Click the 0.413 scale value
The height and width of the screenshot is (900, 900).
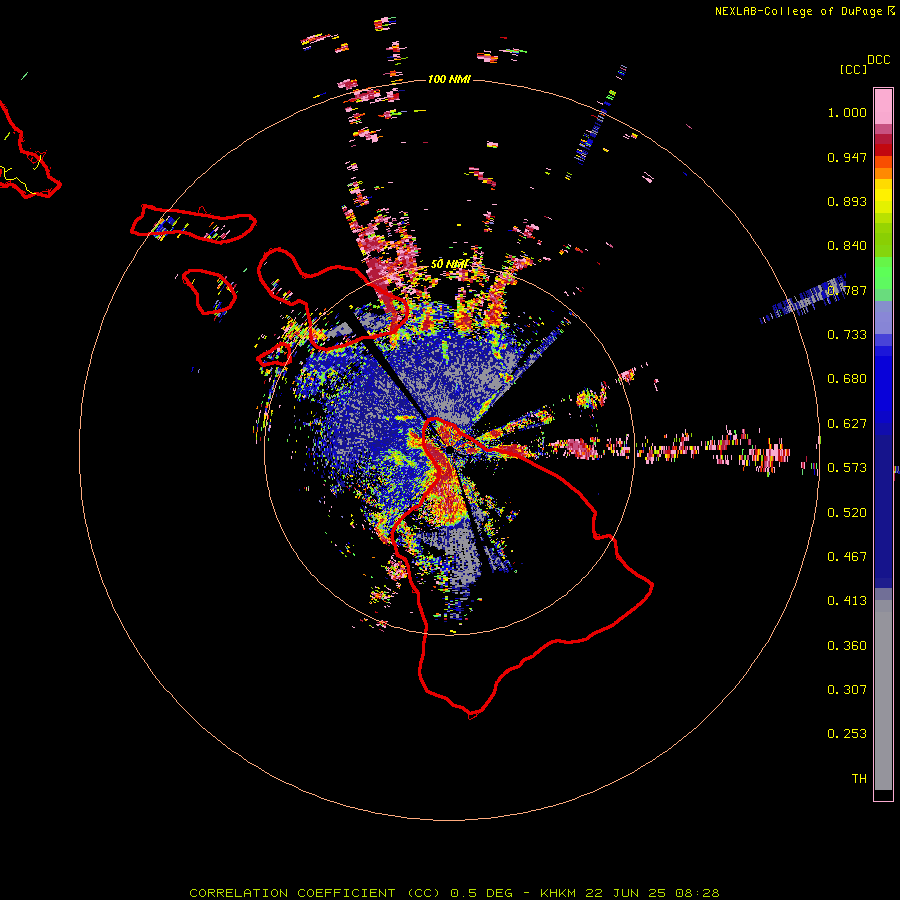[x=847, y=601]
